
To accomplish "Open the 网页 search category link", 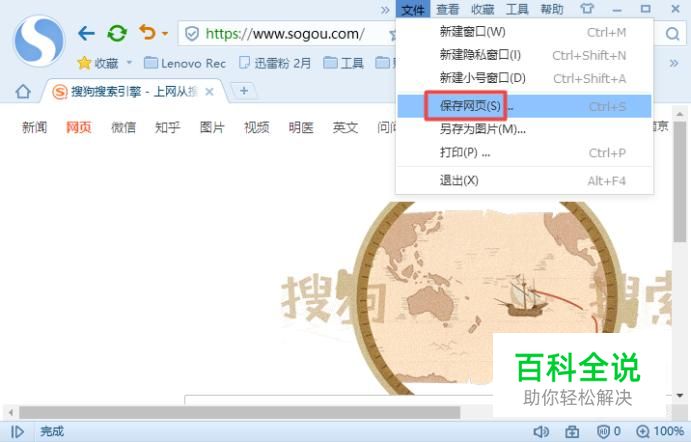I will (x=79, y=127).
